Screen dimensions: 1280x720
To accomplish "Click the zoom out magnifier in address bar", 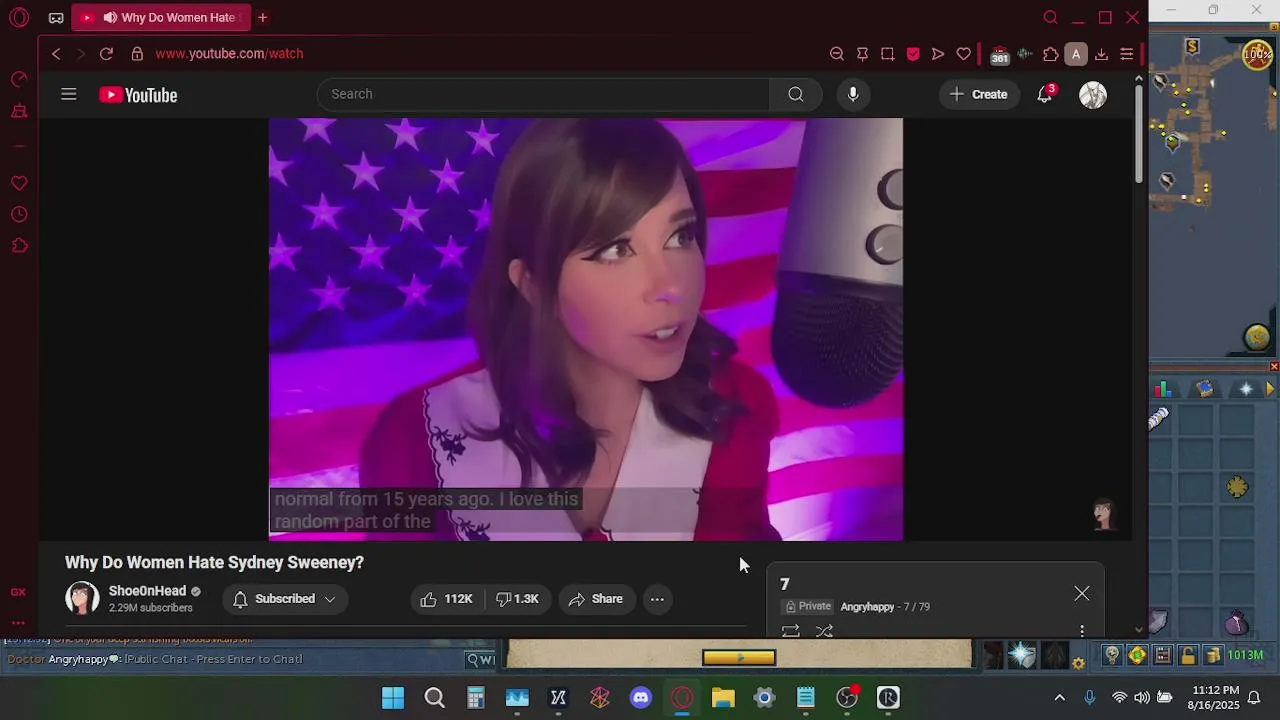I will click(837, 54).
